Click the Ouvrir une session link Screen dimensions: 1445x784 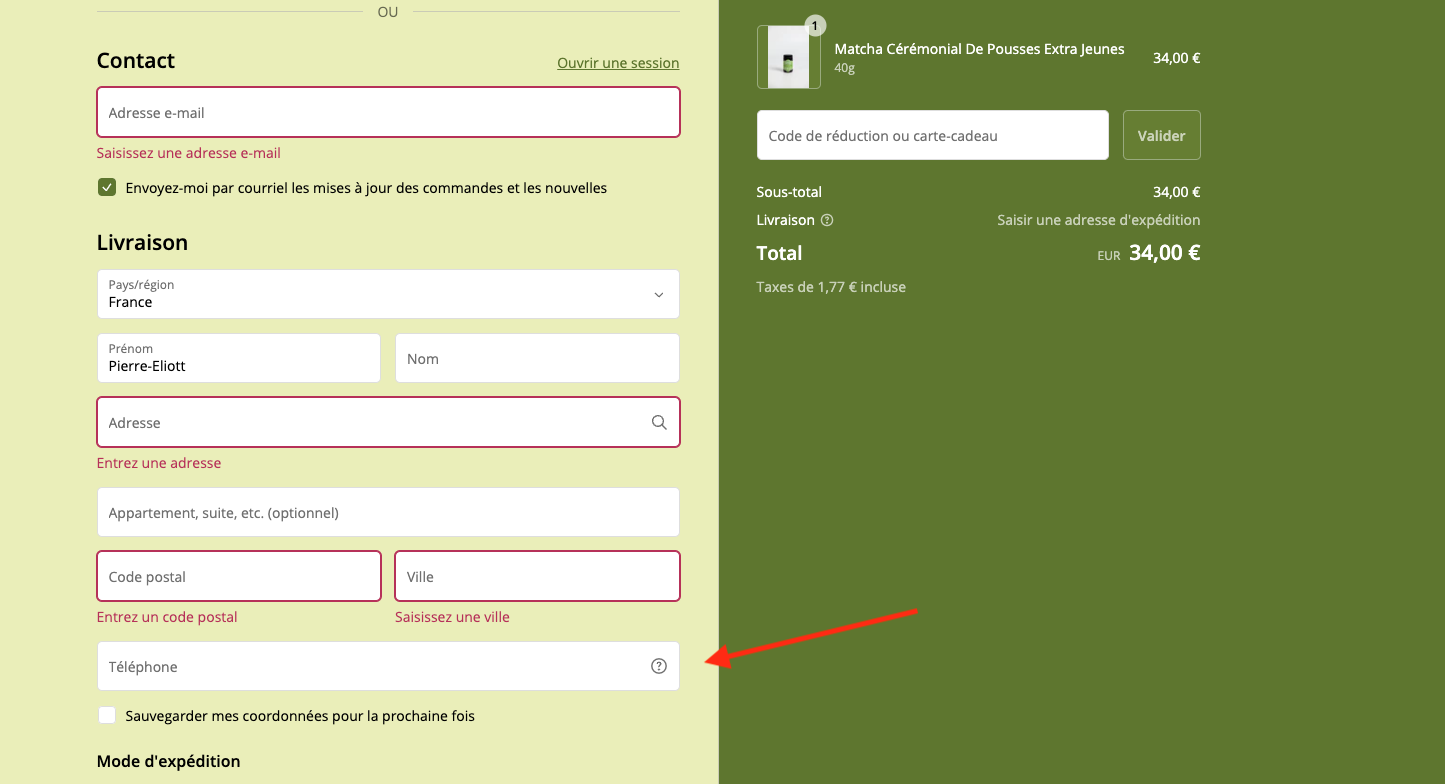click(618, 63)
